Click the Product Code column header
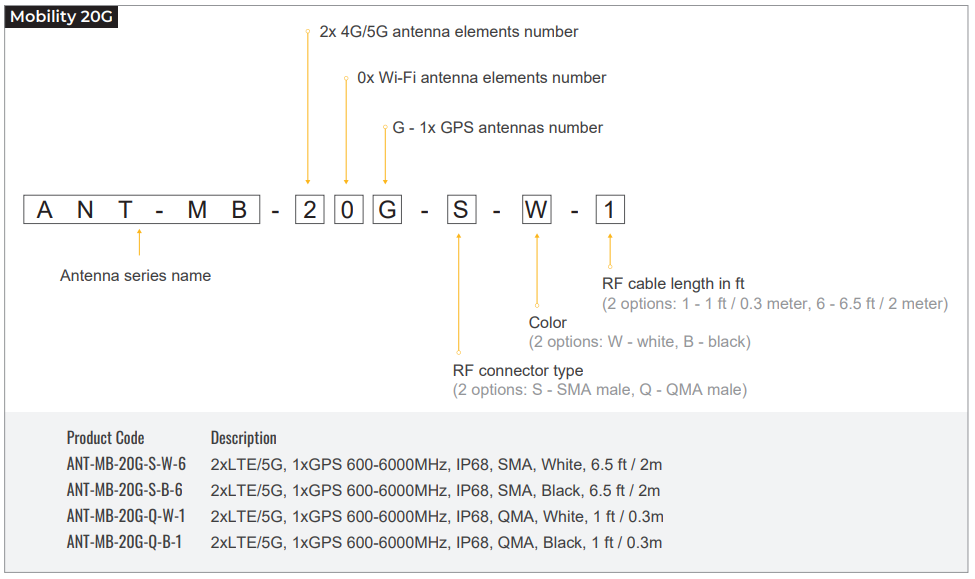This screenshot has width=975, height=579. pos(105,438)
